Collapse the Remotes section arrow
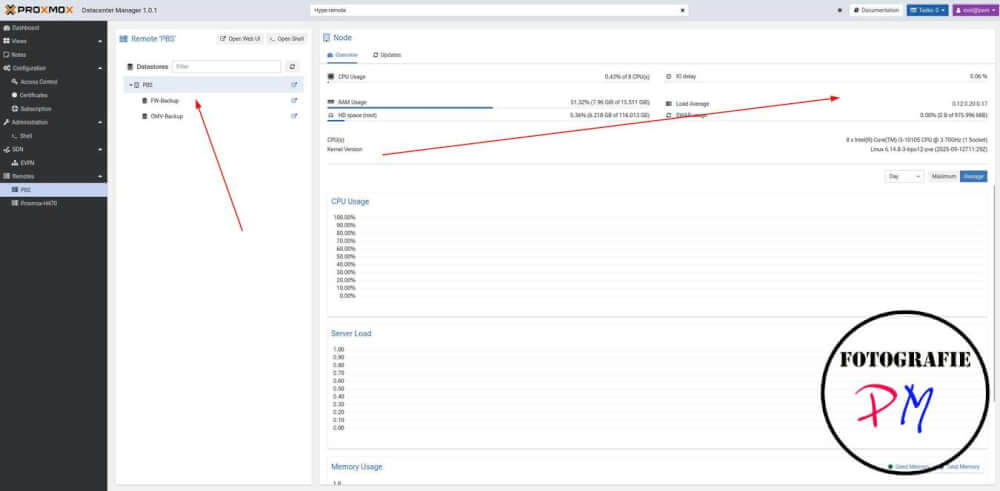The width and height of the screenshot is (1000, 491). click(x=100, y=176)
